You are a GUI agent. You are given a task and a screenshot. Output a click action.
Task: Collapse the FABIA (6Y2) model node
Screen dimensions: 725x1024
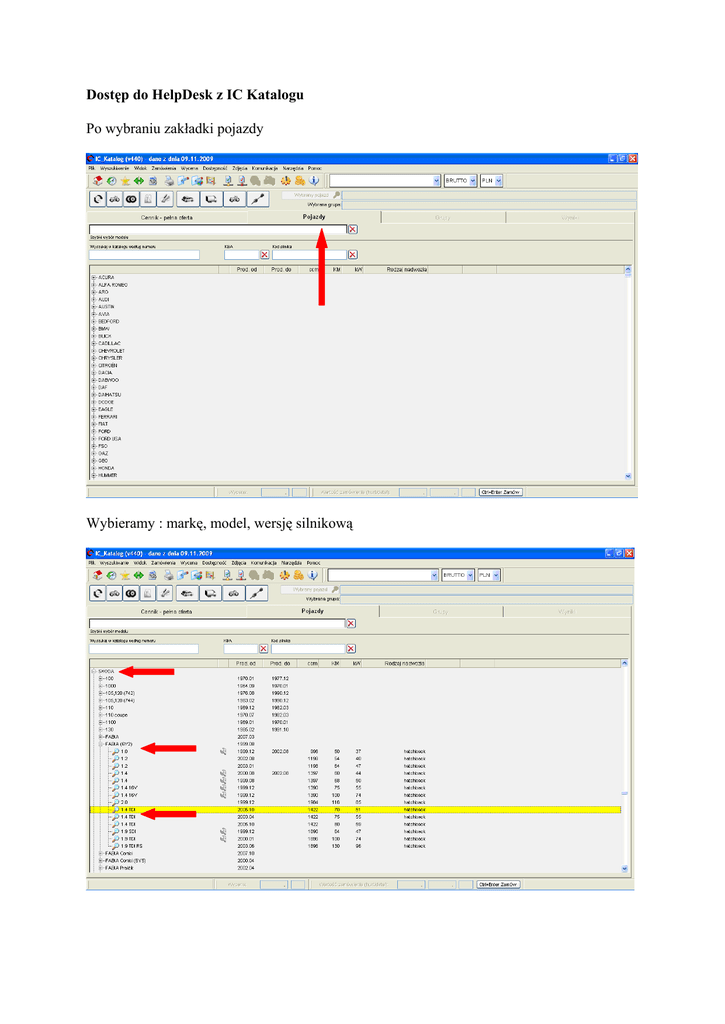101,744
